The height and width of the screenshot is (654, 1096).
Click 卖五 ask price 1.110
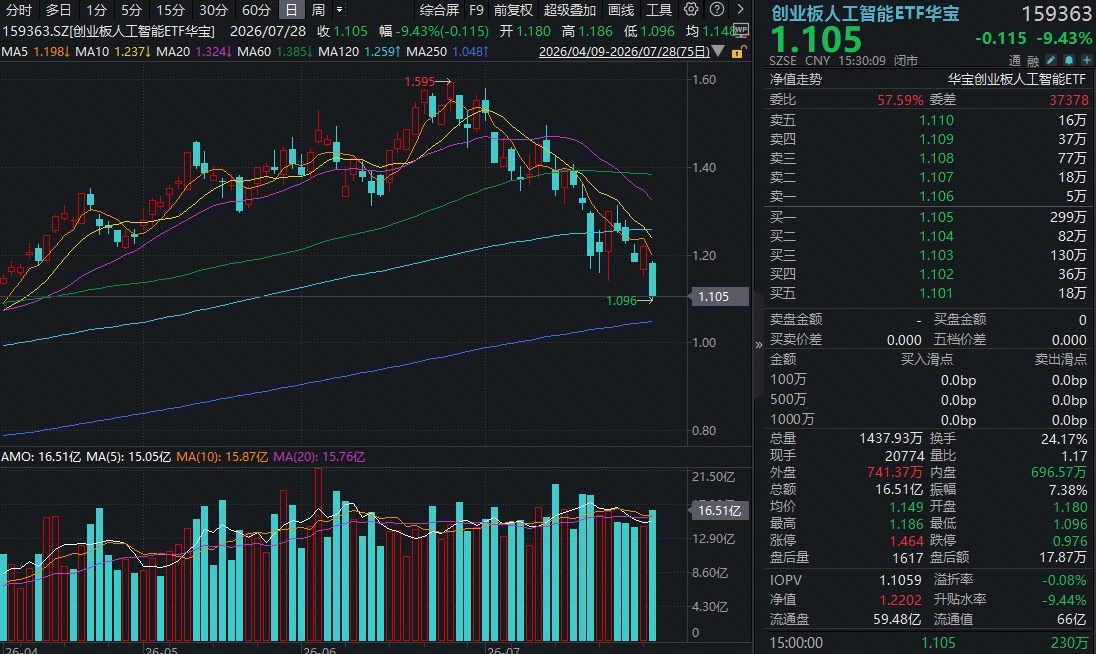[936, 120]
